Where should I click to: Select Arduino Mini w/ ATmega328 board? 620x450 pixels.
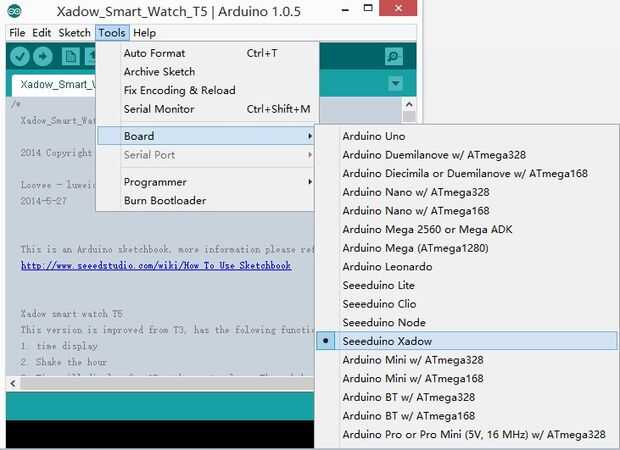(x=467, y=359)
